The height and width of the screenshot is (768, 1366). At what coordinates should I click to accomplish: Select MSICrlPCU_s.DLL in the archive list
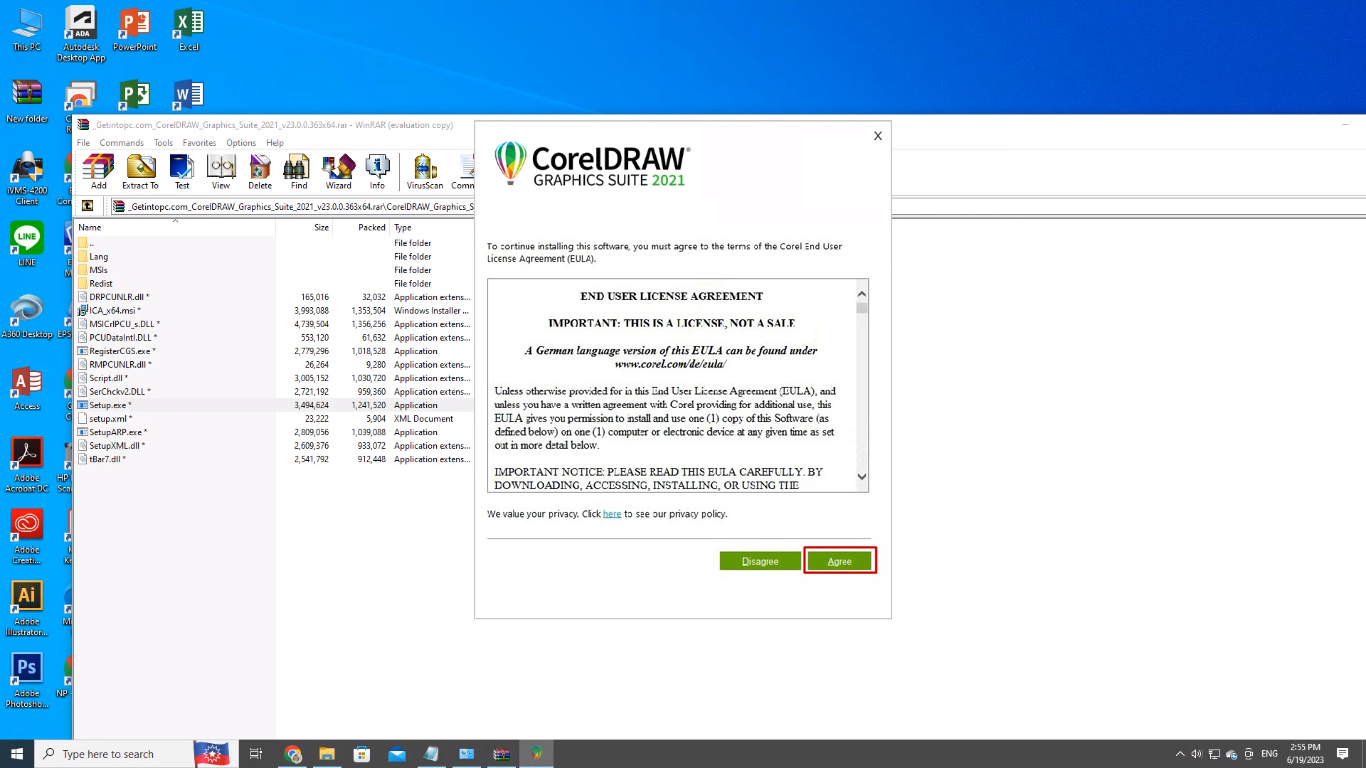pyautogui.click(x=124, y=324)
